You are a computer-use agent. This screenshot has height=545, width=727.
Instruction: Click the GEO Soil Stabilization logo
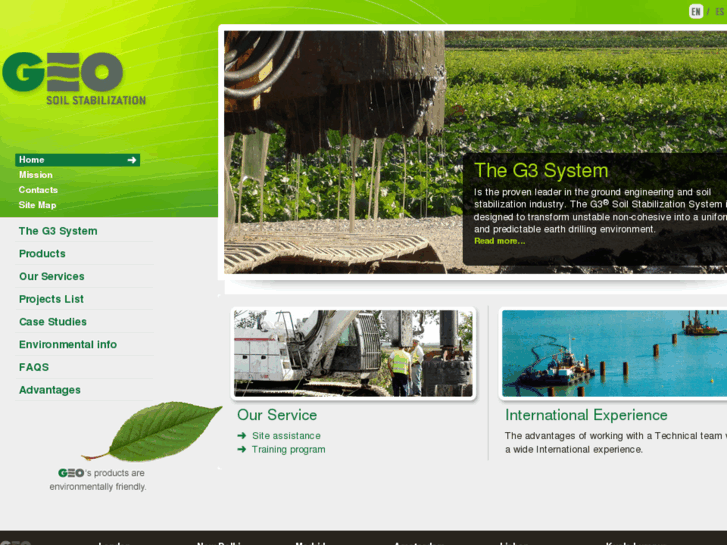click(x=74, y=78)
